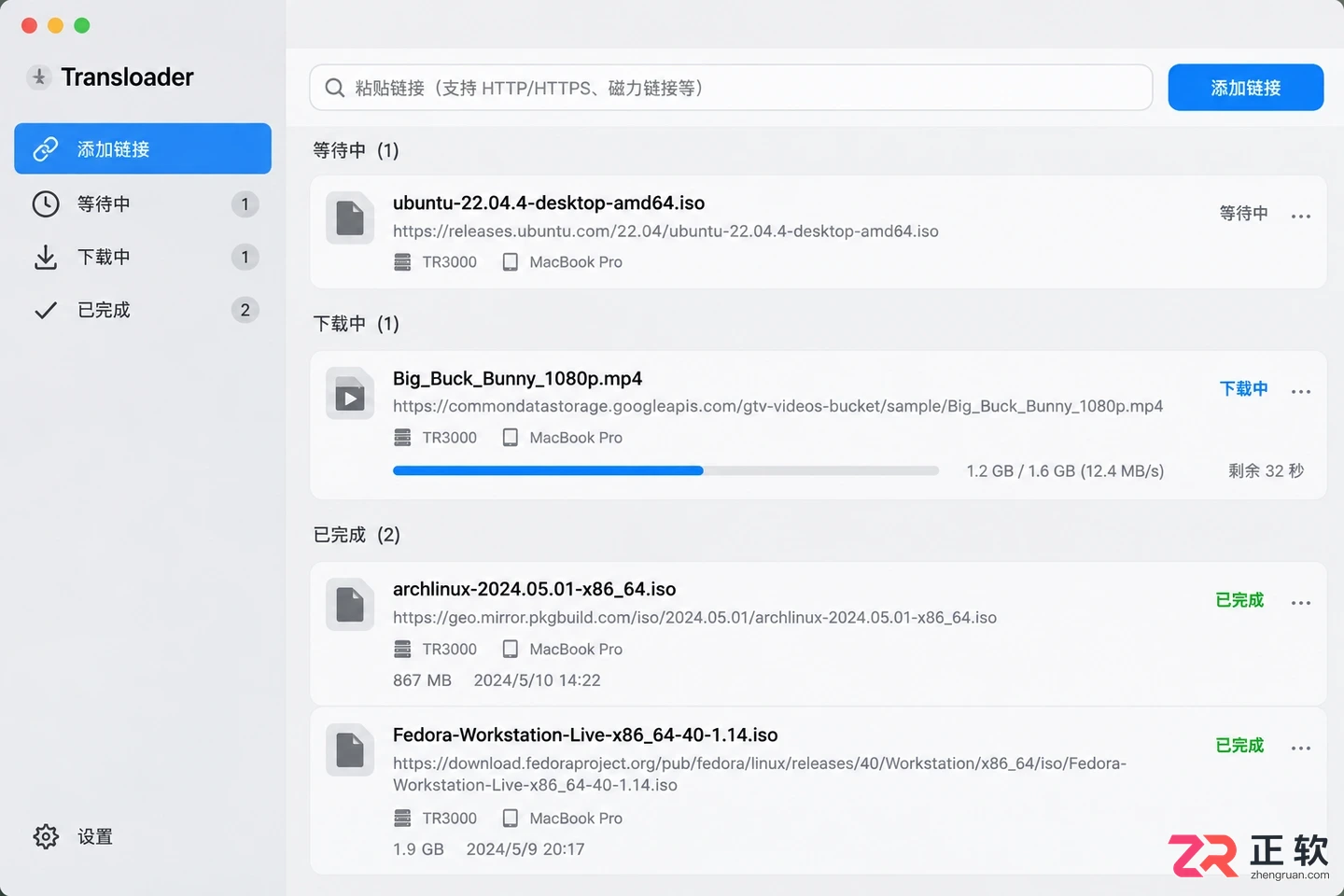The width and height of the screenshot is (1344, 896).
Task: Click the video file icon of Big_Buck_Bunny
Action: click(350, 394)
